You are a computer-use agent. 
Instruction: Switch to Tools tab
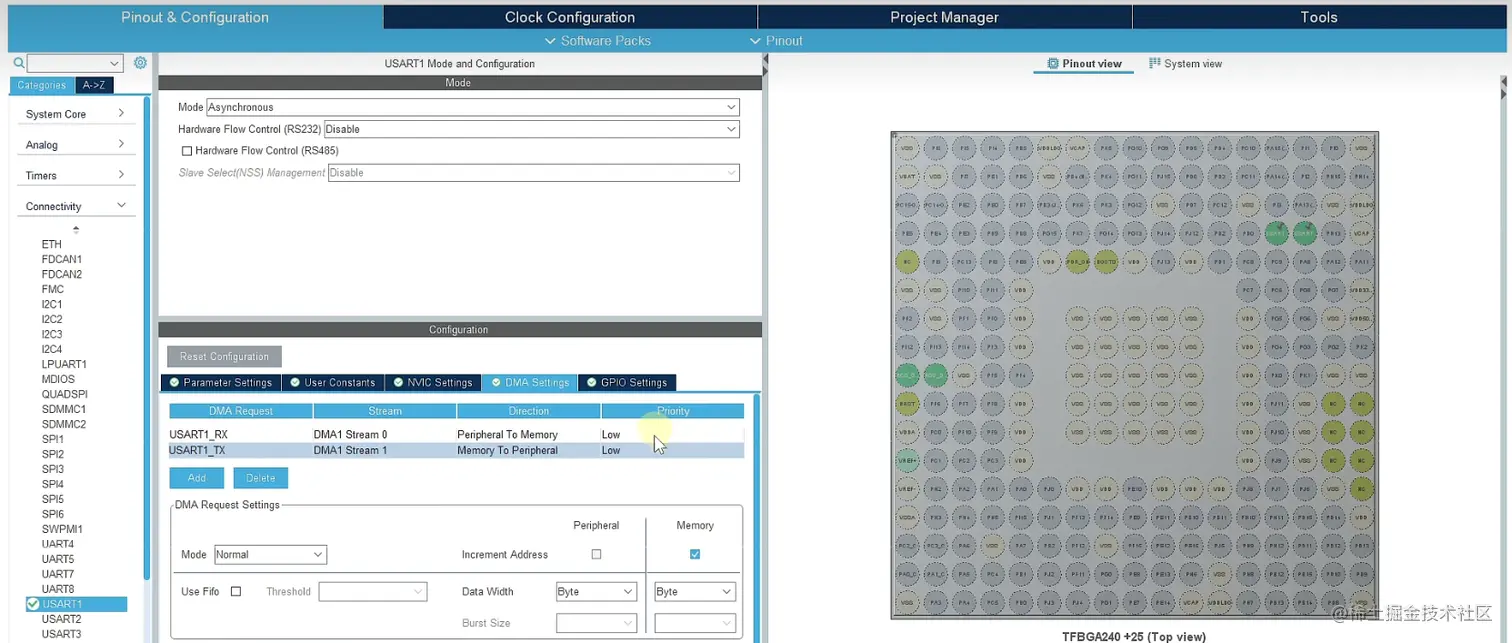1319,17
